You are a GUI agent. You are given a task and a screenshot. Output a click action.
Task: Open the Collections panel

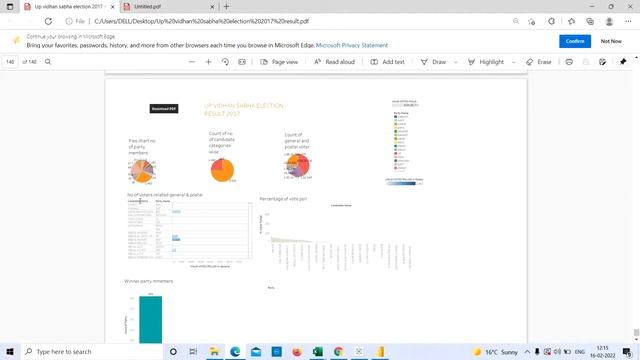[590, 21]
